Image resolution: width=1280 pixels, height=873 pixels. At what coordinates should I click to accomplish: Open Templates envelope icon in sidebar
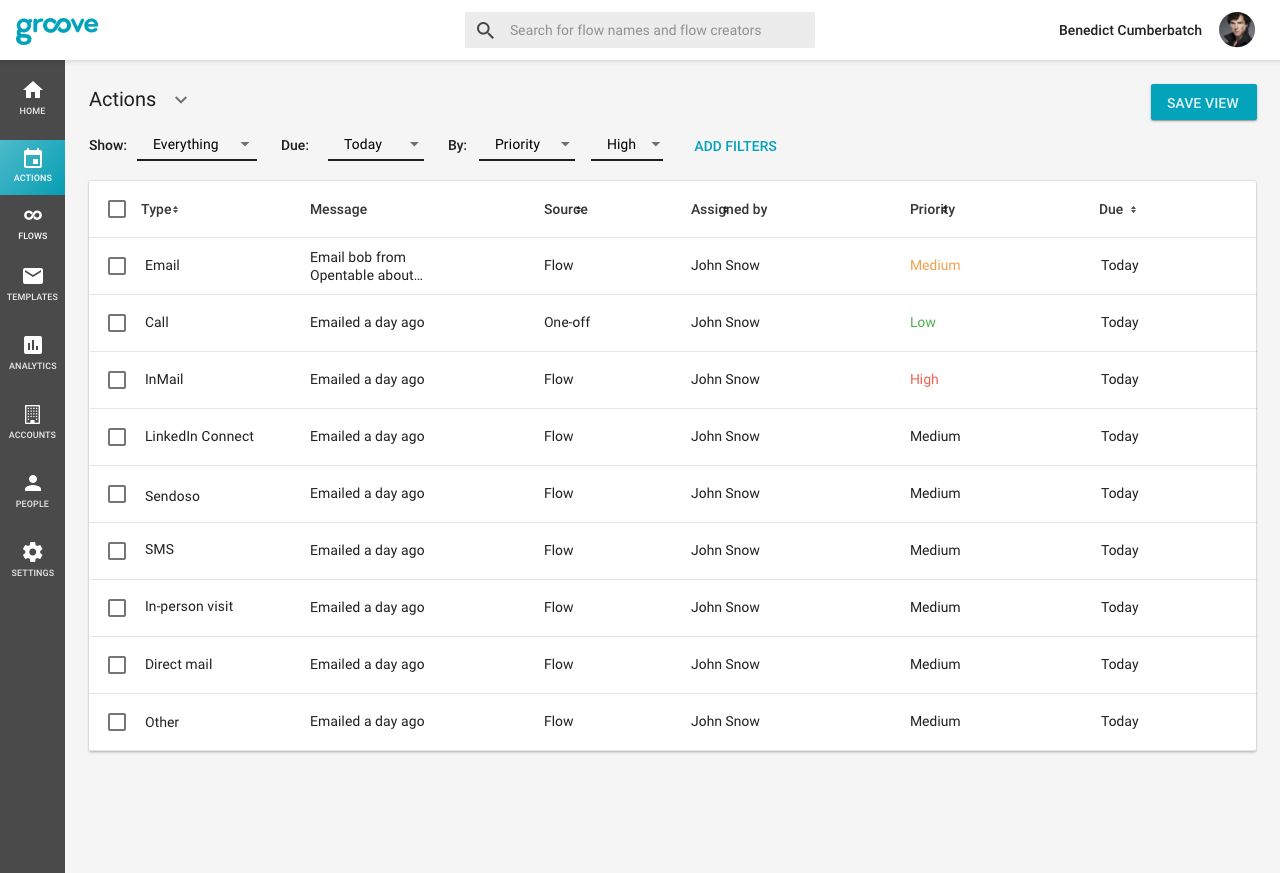click(33, 276)
